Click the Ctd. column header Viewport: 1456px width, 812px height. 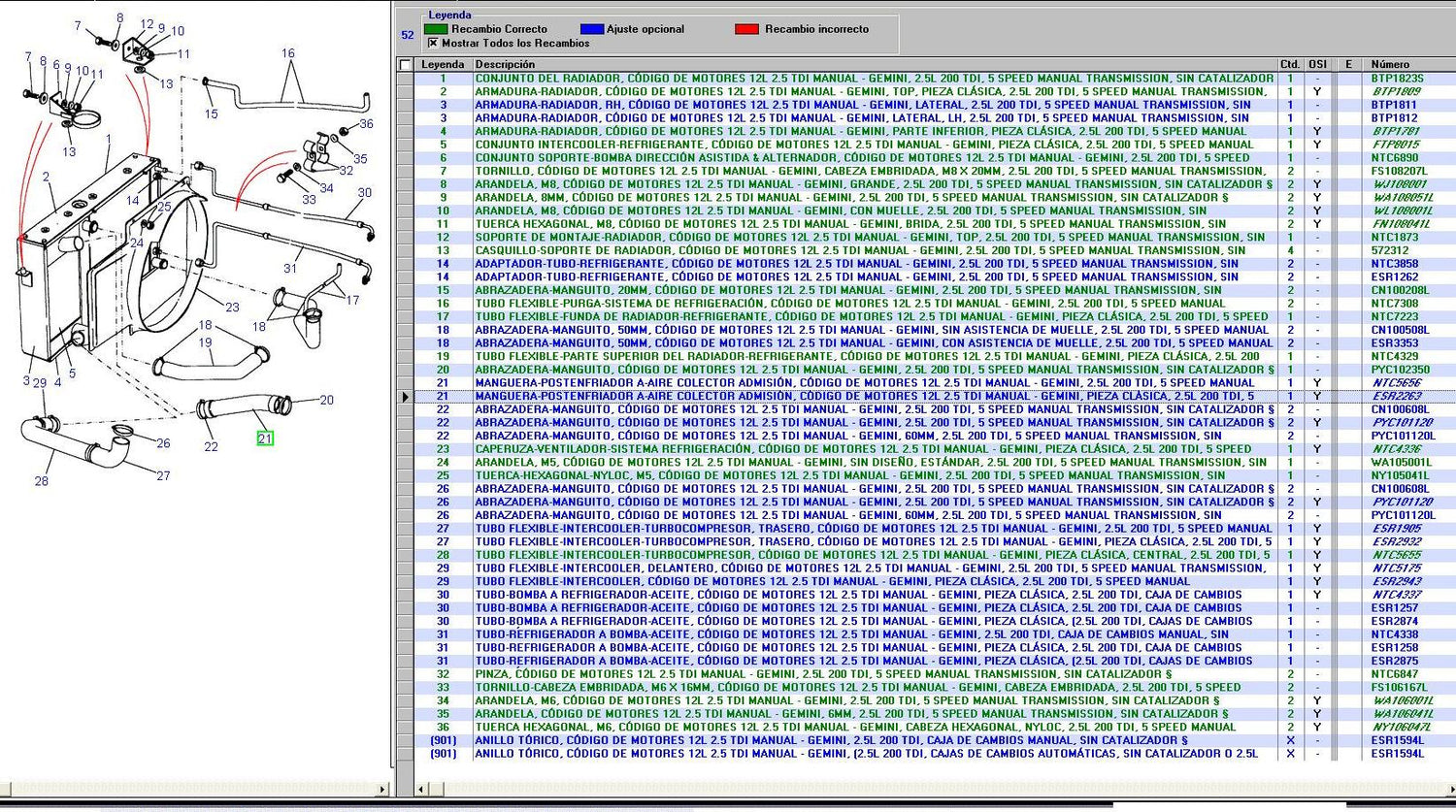tap(1290, 65)
